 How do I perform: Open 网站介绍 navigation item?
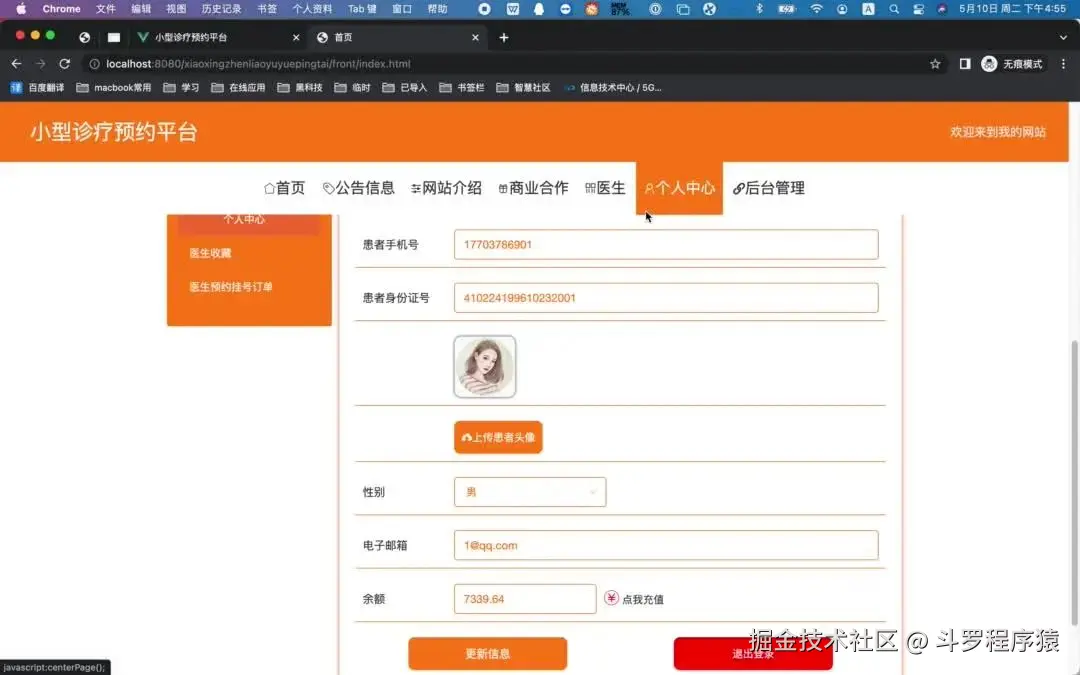click(x=446, y=188)
